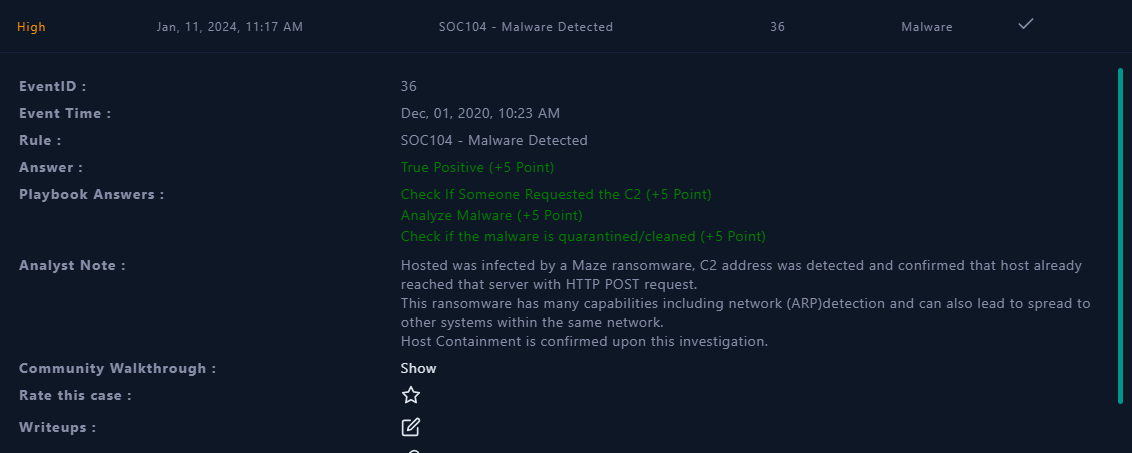Click the Community Walkthrough label
The width and height of the screenshot is (1132, 453).
pos(117,368)
